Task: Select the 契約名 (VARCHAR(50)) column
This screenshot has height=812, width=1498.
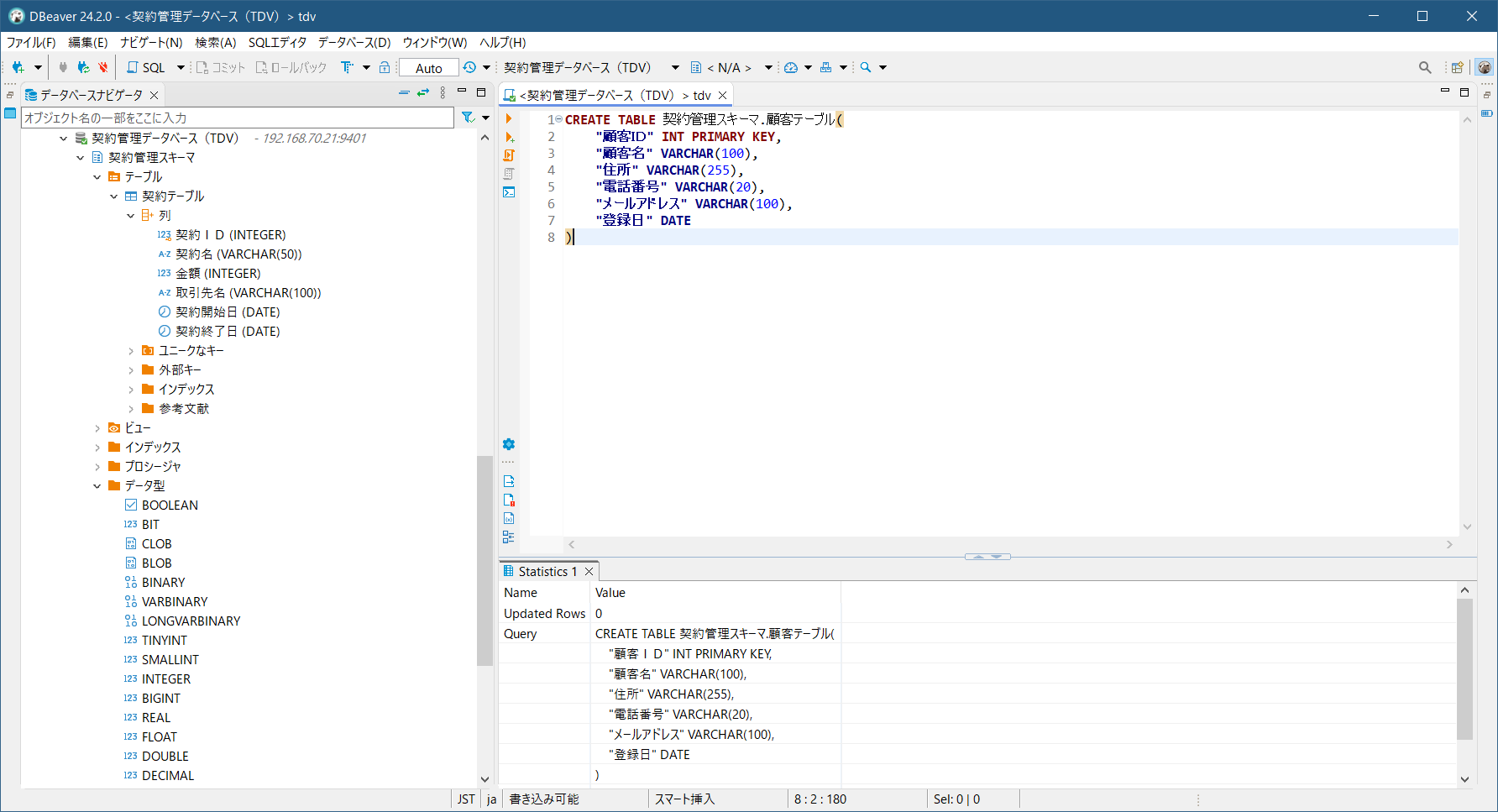Action: point(238,254)
